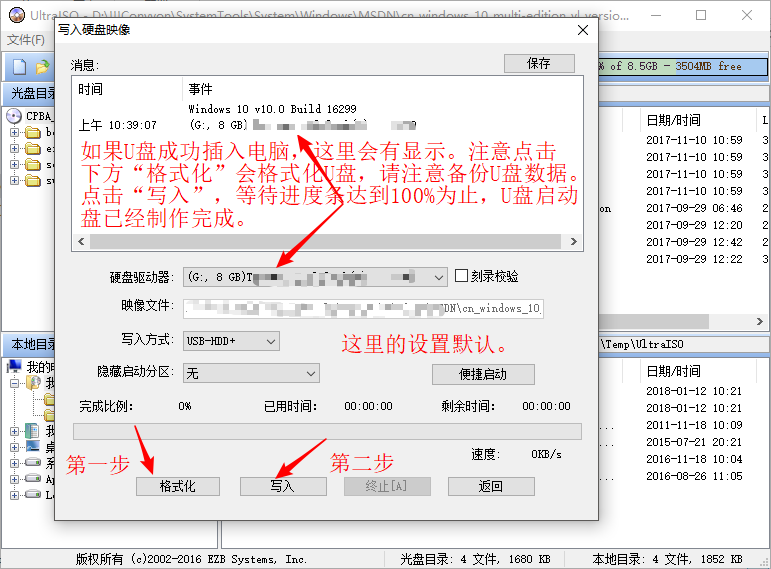This screenshot has width=771, height=569.
Task: Enable the 刻录校验 checkbox
Action: pos(461,276)
